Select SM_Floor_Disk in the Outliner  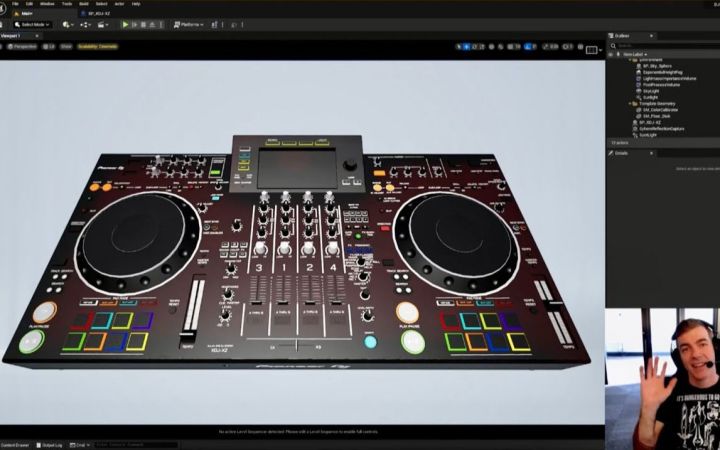657,116
